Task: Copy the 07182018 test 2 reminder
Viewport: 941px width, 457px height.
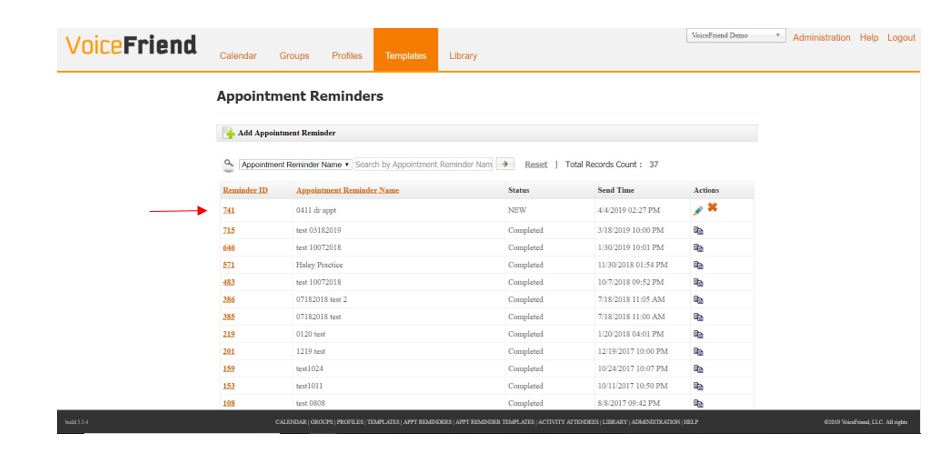Action: click(699, 300)
